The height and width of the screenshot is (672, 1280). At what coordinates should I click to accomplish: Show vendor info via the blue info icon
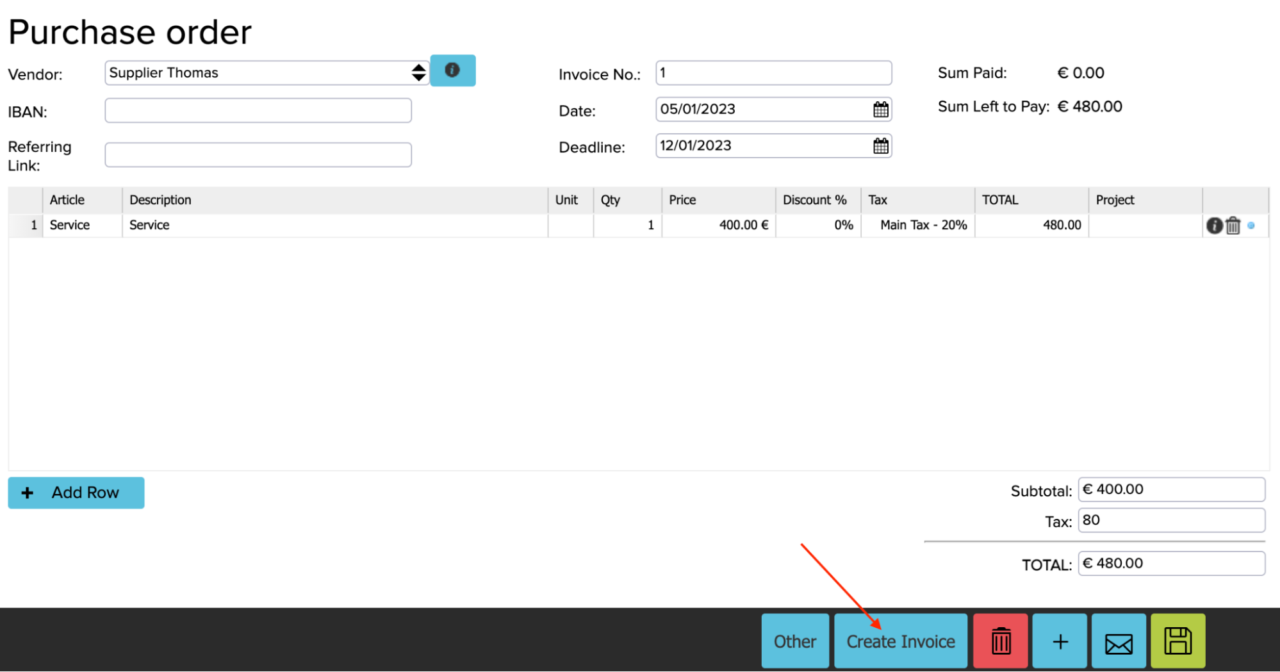453,70
